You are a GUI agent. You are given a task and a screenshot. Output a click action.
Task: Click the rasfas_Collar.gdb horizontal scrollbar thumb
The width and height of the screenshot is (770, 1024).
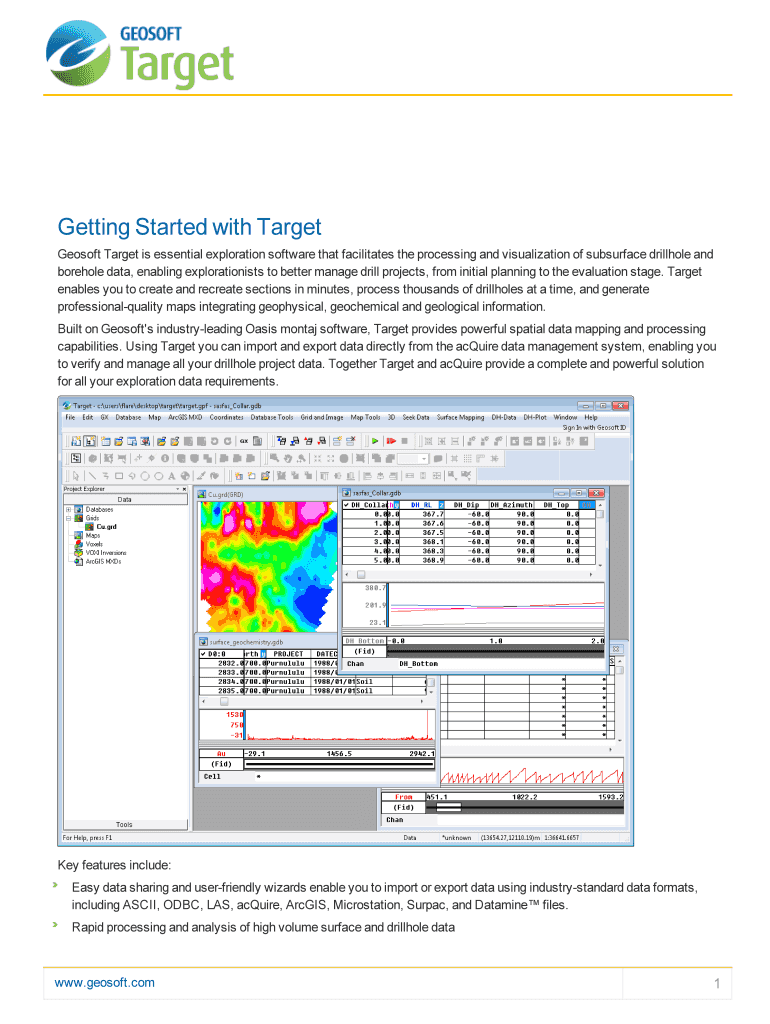[361, 575]
